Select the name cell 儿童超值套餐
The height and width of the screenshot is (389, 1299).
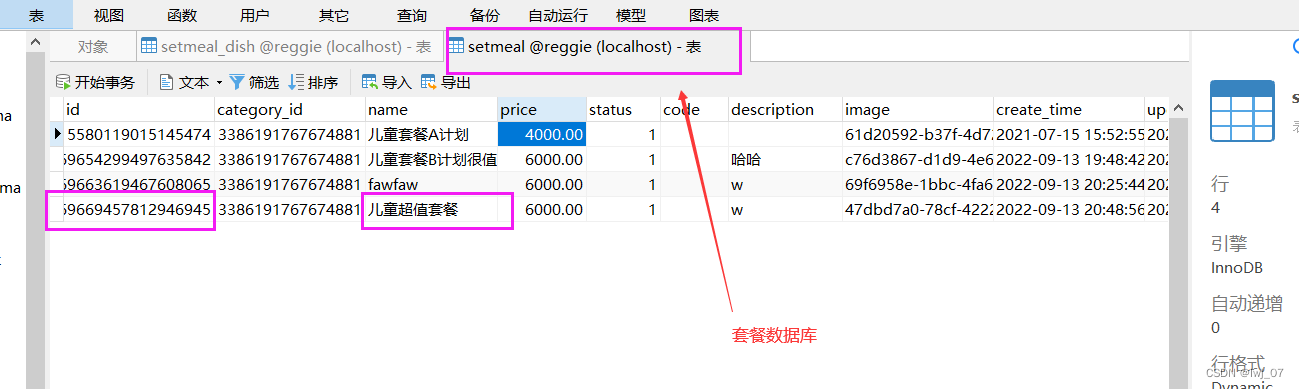coord(431,209)
